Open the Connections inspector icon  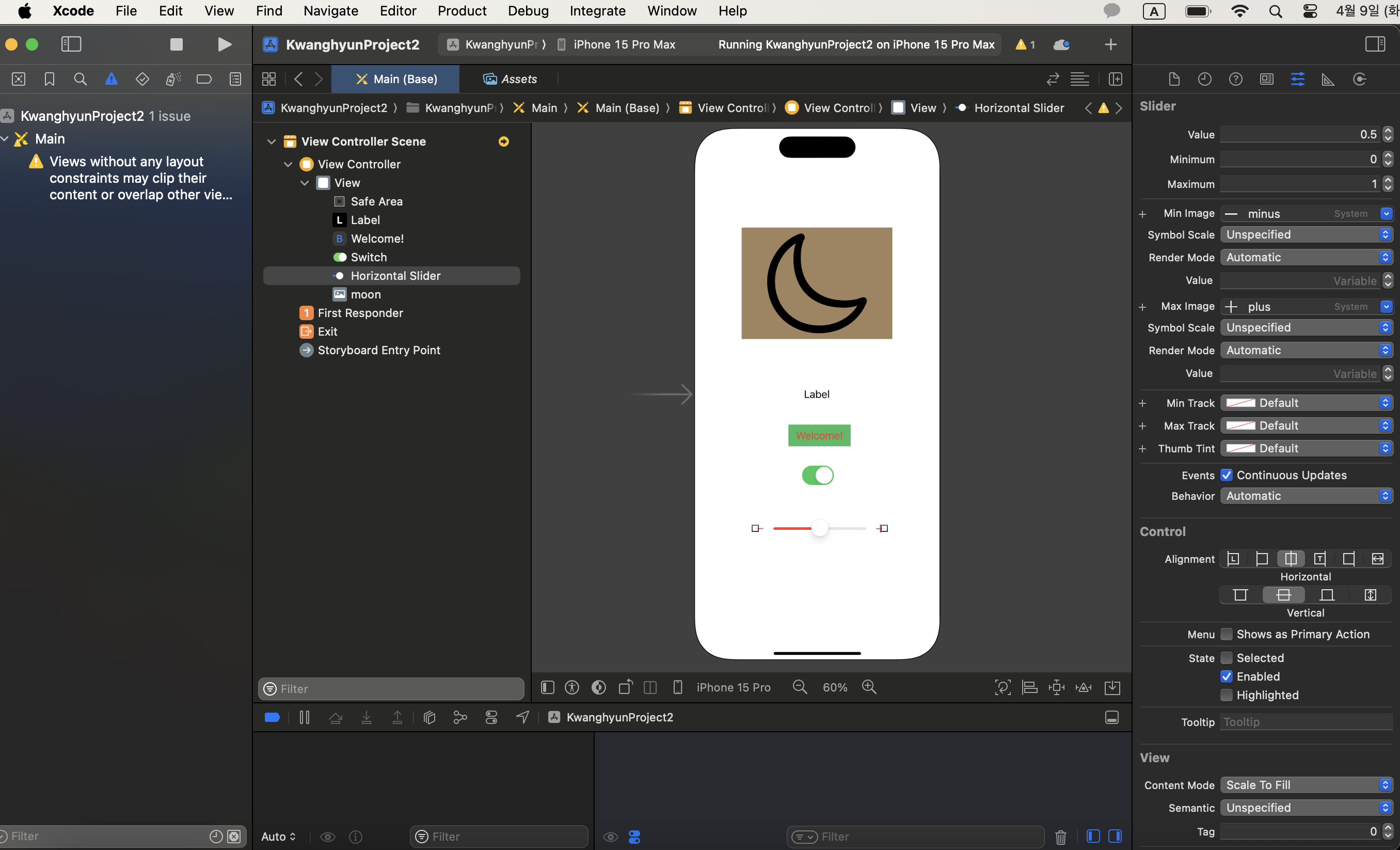[x=1359, y=79]
